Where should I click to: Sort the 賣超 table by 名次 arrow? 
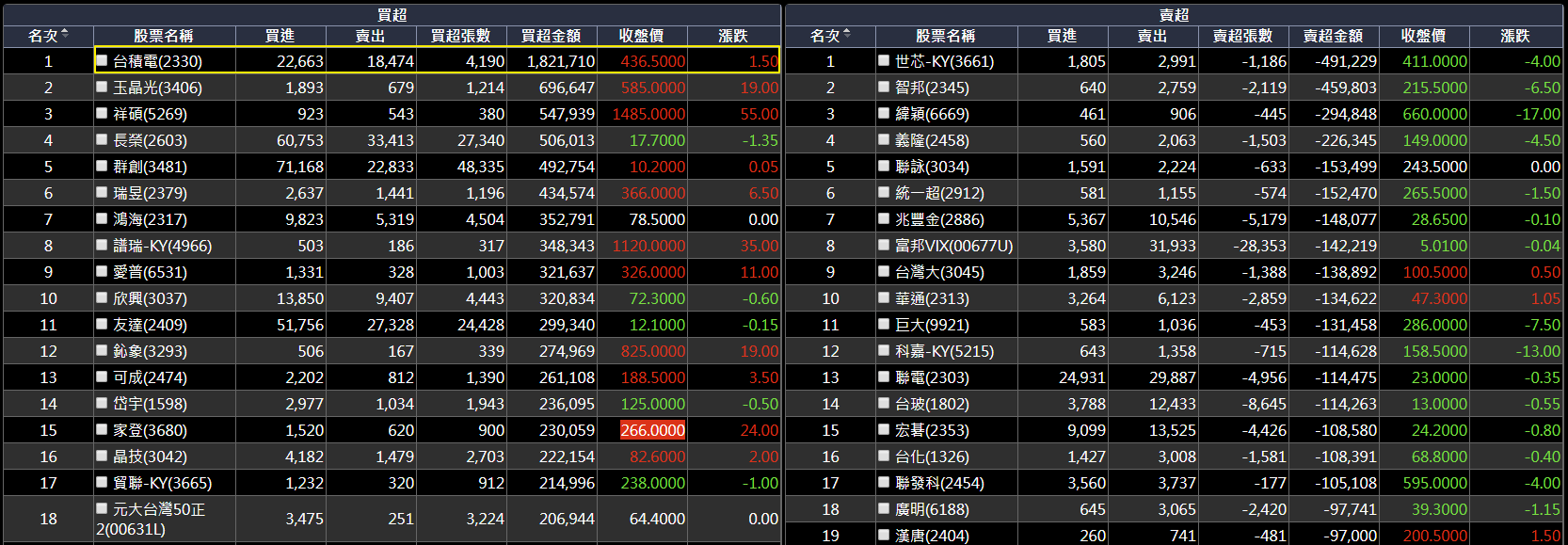click(847, 34)
